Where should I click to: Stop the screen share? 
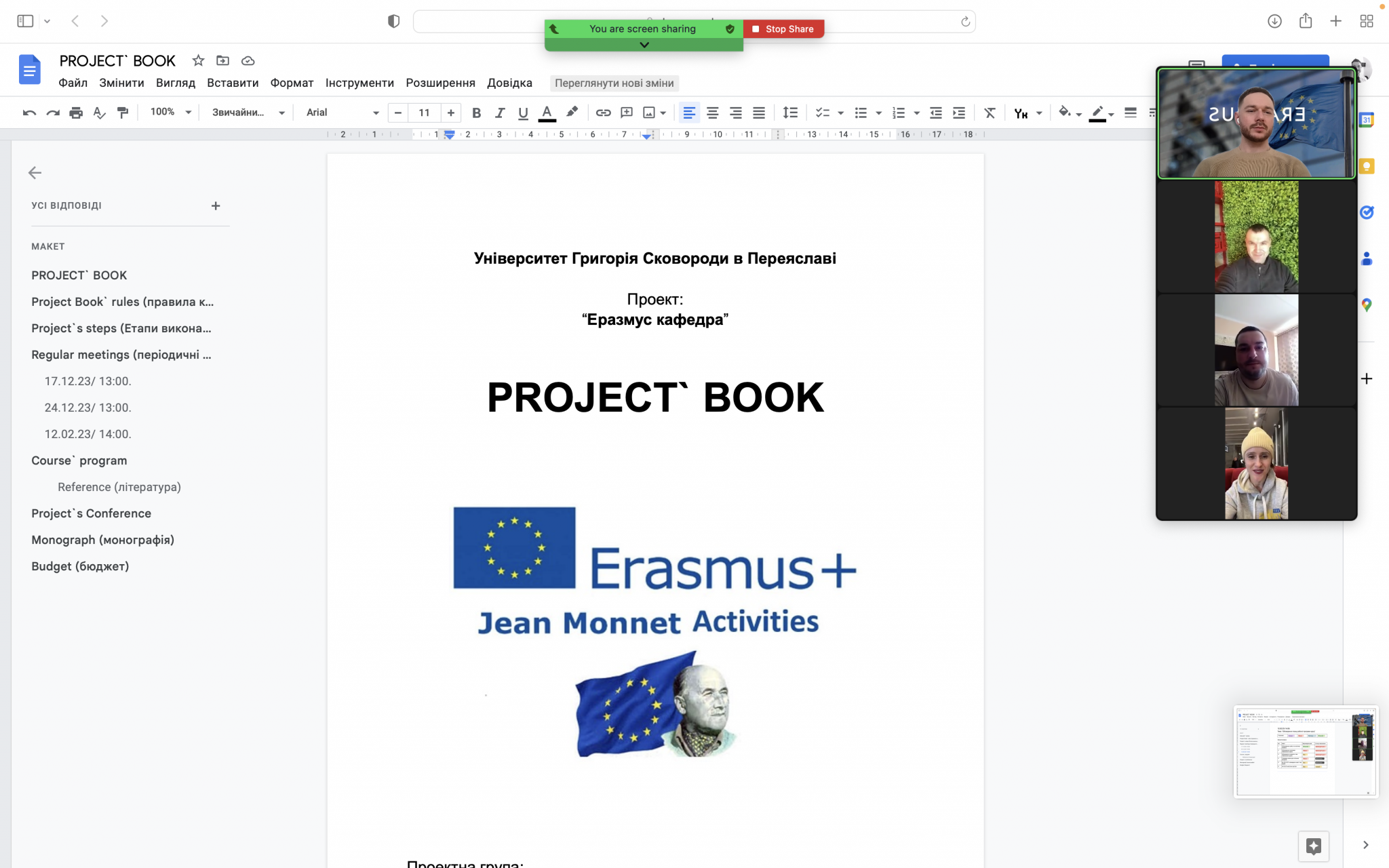(x=784, y=28)
